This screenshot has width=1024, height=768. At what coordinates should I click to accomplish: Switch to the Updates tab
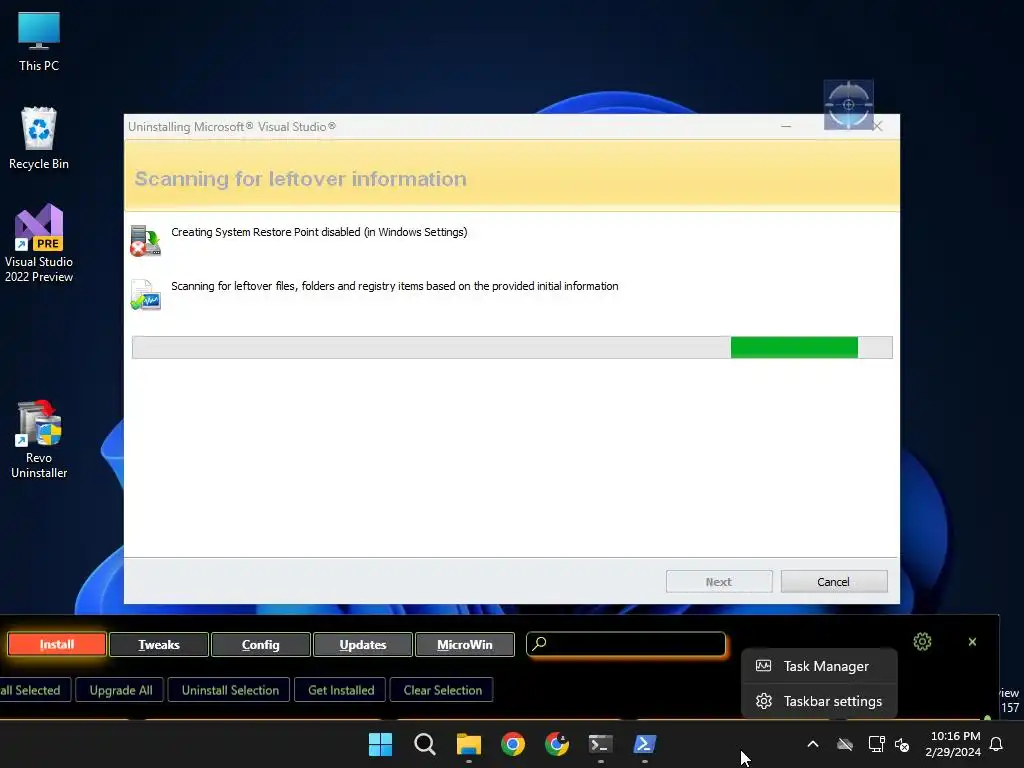tap(362, 645)
